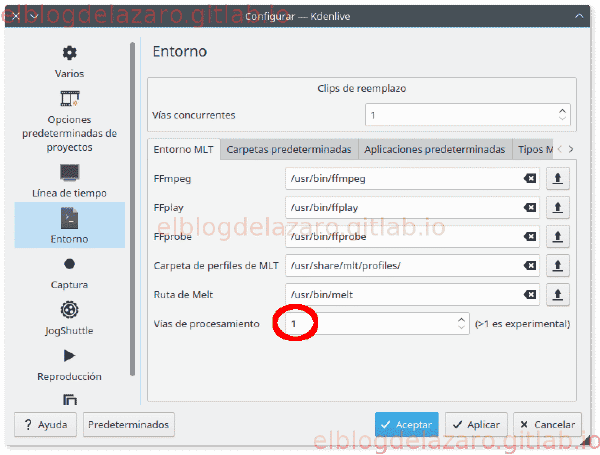Select Opciones predeterminadas de proyectos category
Viewport: 600px width, 455px height.
point(69,122)
